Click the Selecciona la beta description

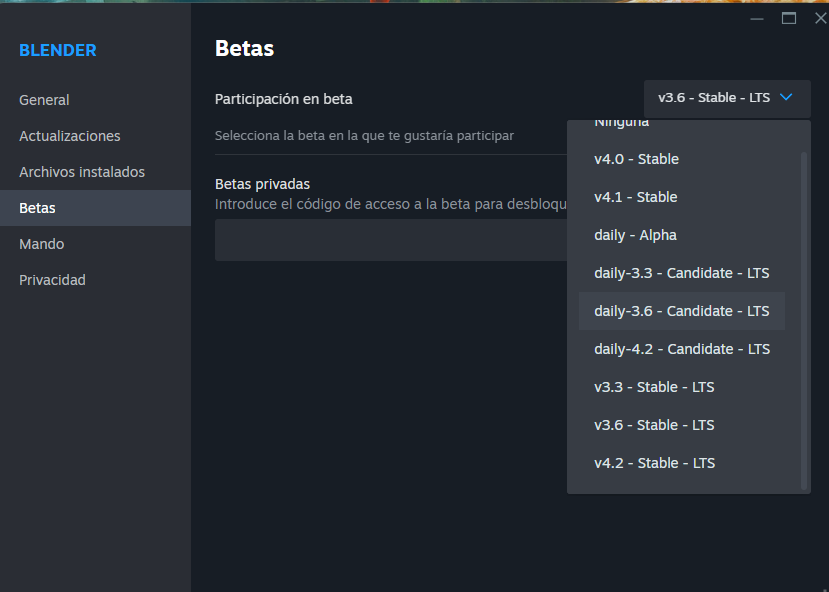[x=364, y=136]
